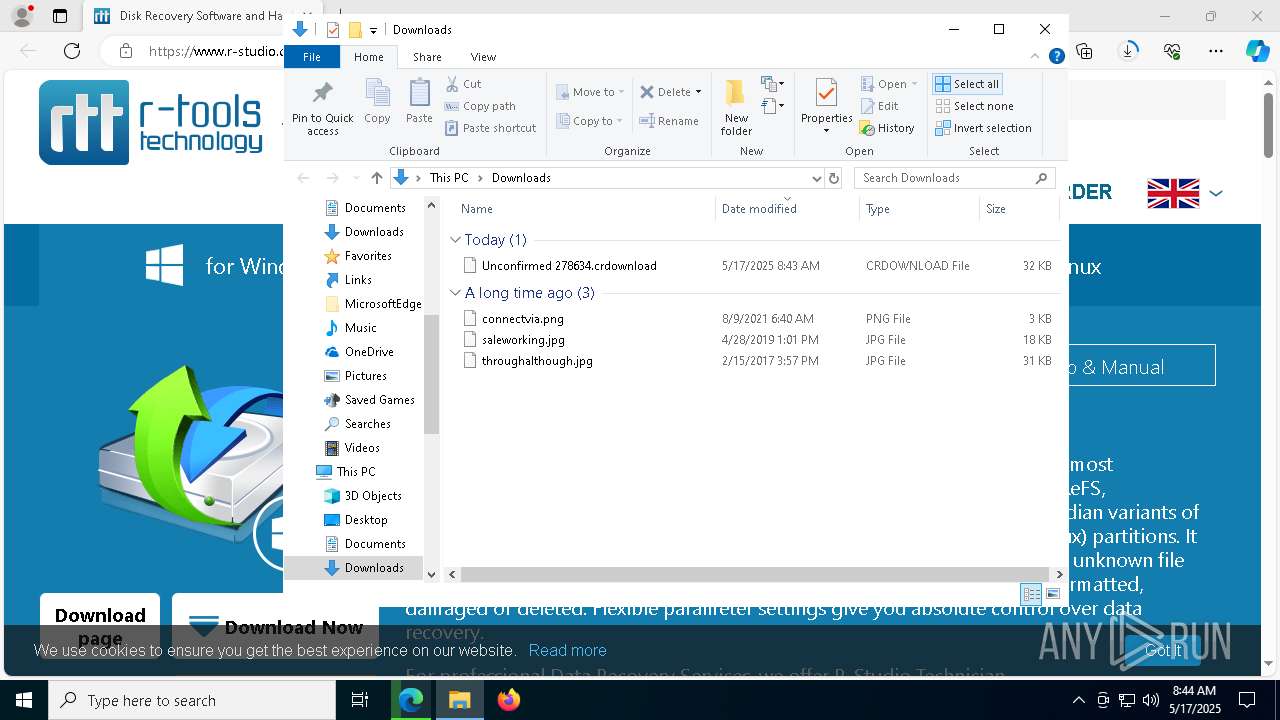Collapse the Today (1) group
This screenshot has height=720, width=1280.
[455, 240]
